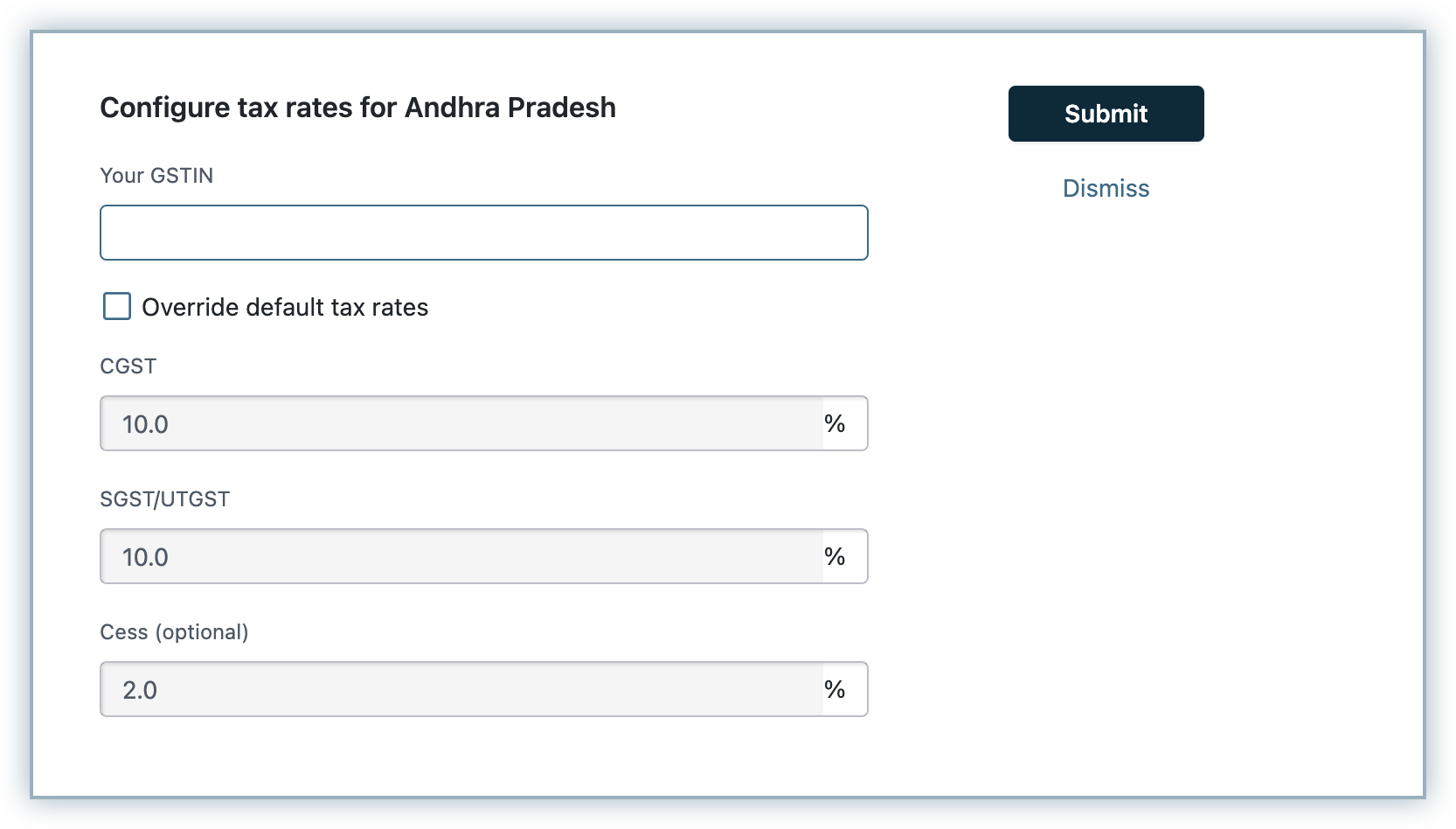Click 'Andhra Pradesh' in the form title
Screen dimensions: 1456x829
tap(510, 108)
